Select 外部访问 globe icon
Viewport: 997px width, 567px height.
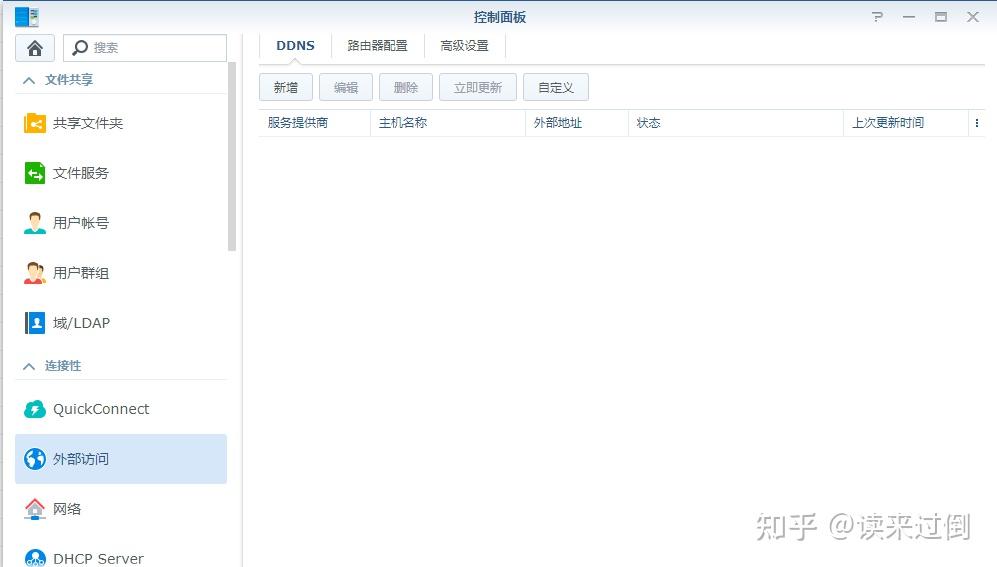[x=35, y=459]
